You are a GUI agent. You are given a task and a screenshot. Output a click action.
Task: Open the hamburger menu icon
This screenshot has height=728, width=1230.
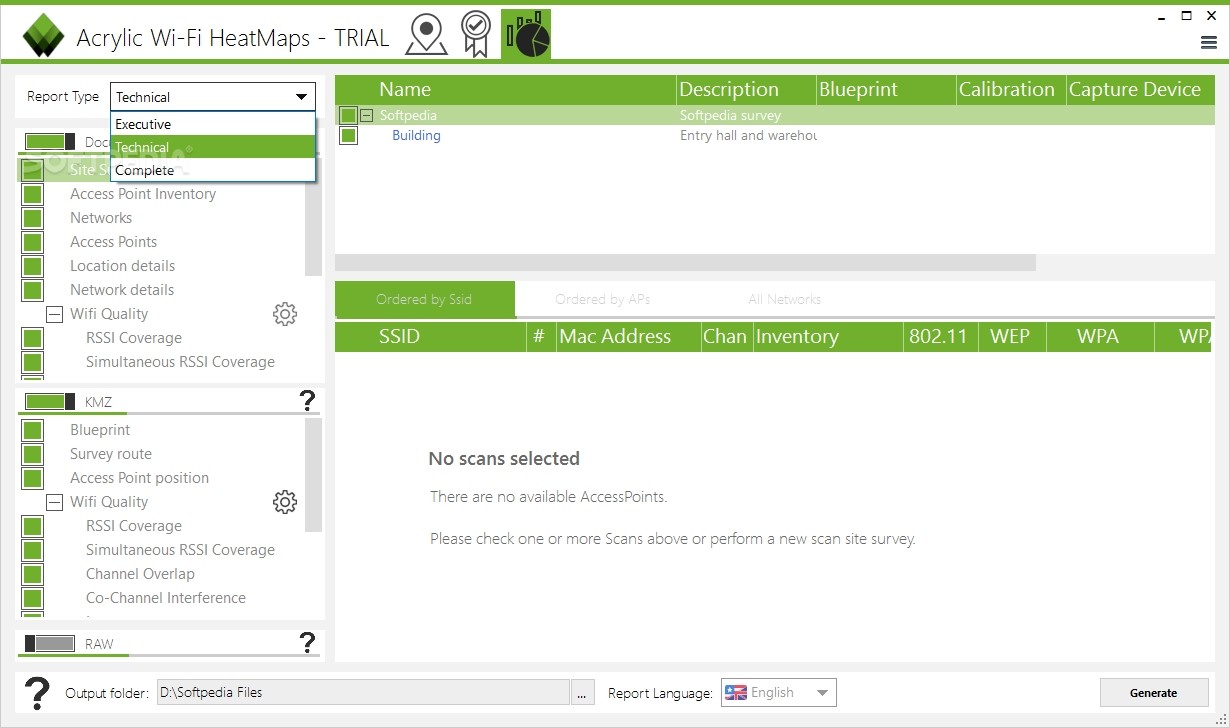pos(1208,43)
